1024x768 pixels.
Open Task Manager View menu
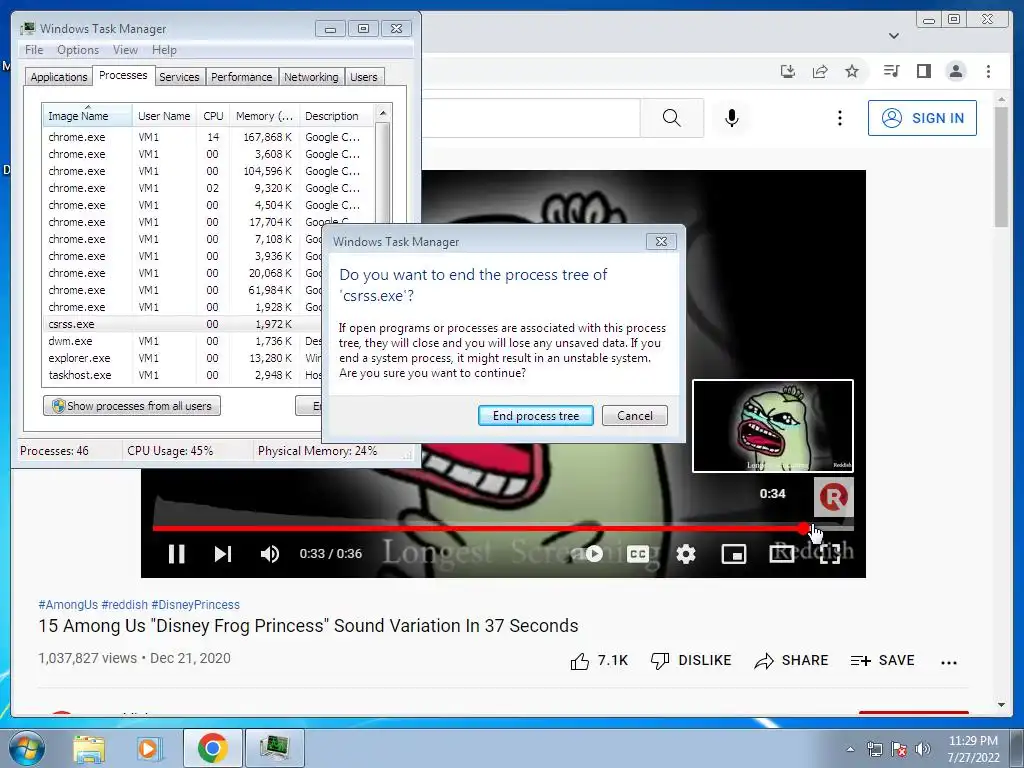point(125,50)
